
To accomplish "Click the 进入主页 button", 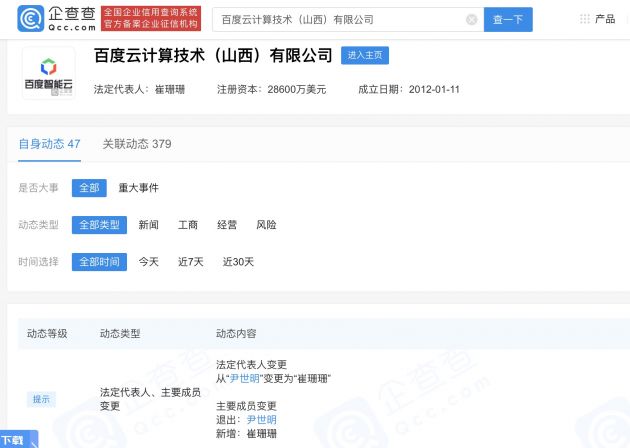I will tap(365, 55).
